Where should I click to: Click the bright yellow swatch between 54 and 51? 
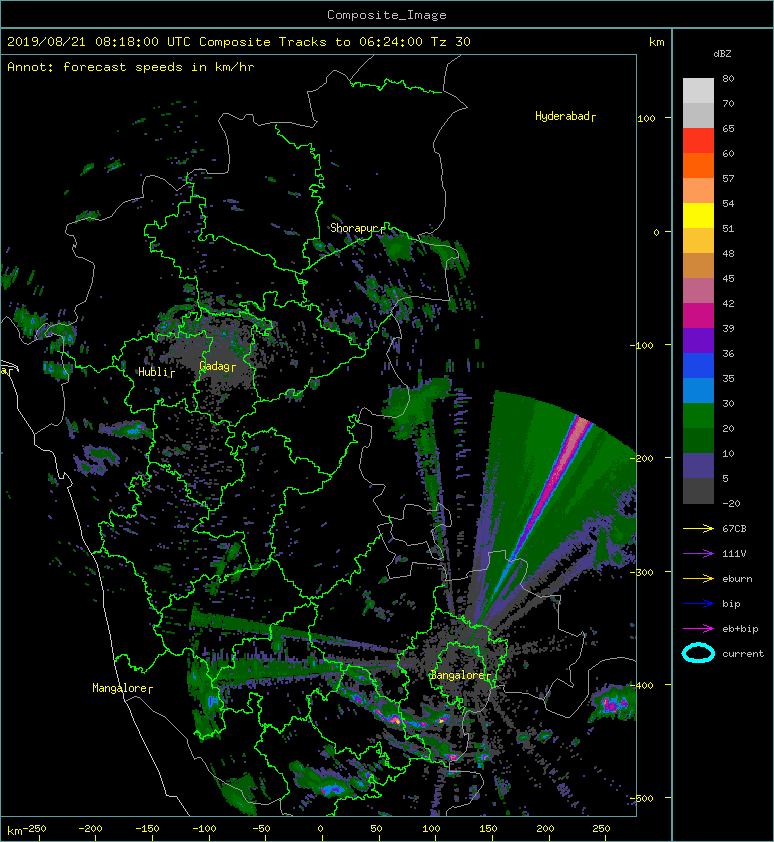tap(698, 215)
